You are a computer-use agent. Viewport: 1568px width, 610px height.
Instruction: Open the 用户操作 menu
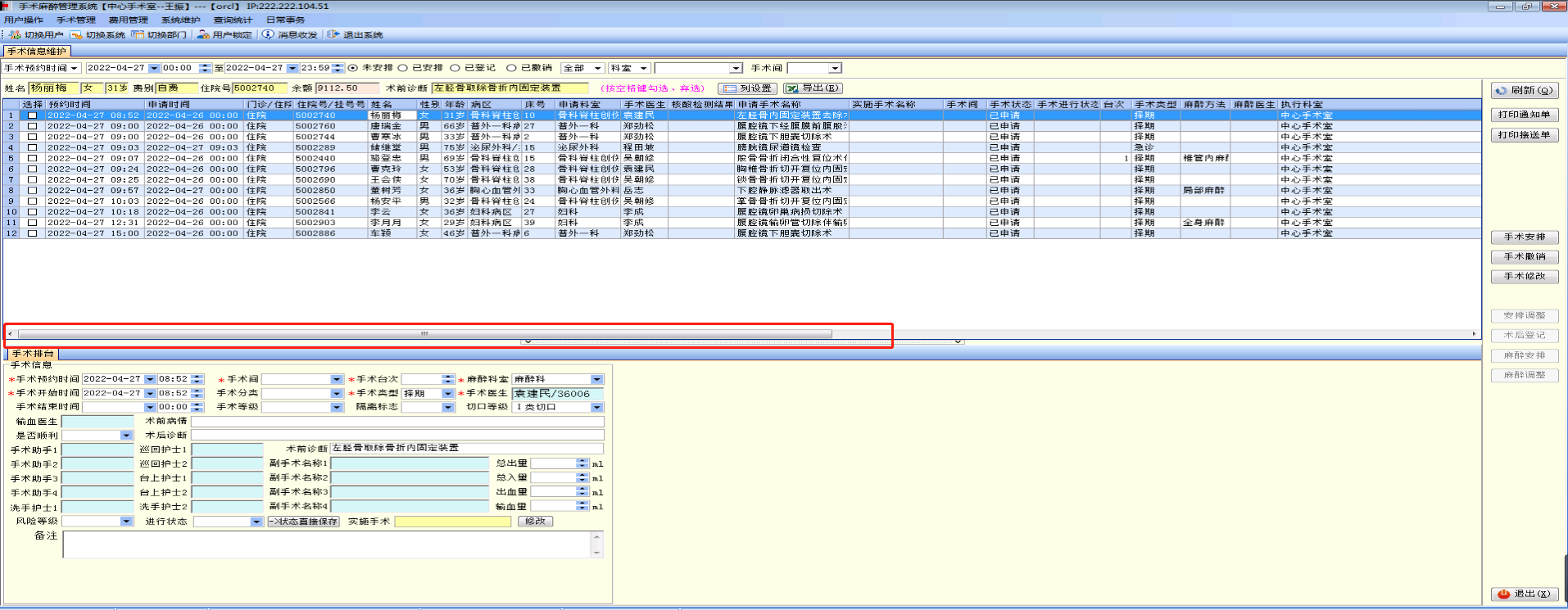click(x=24, y=20)
